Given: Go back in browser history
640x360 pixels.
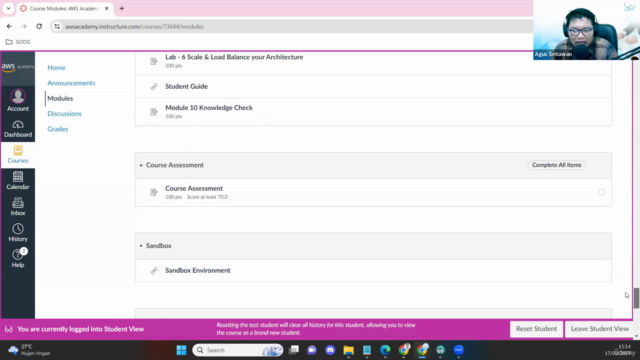Looking at the screenshot, I should [9, 26].
